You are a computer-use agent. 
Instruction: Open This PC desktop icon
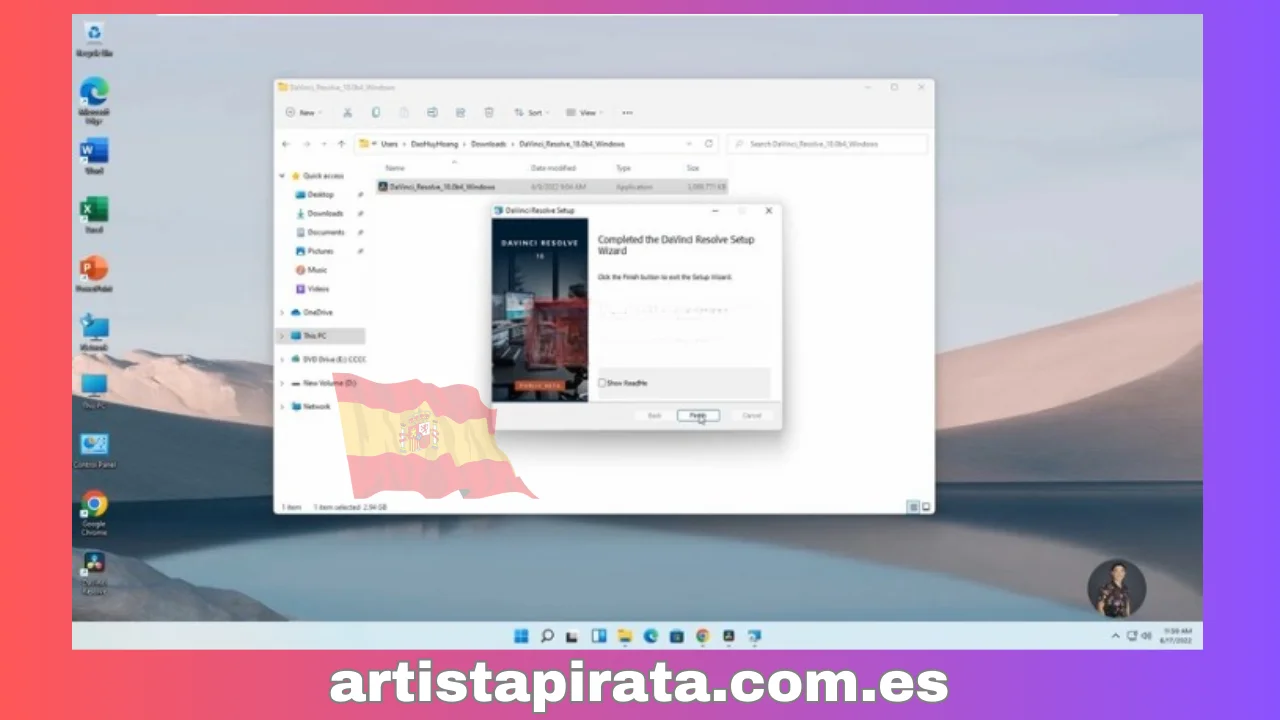click(x=94, y=391)
